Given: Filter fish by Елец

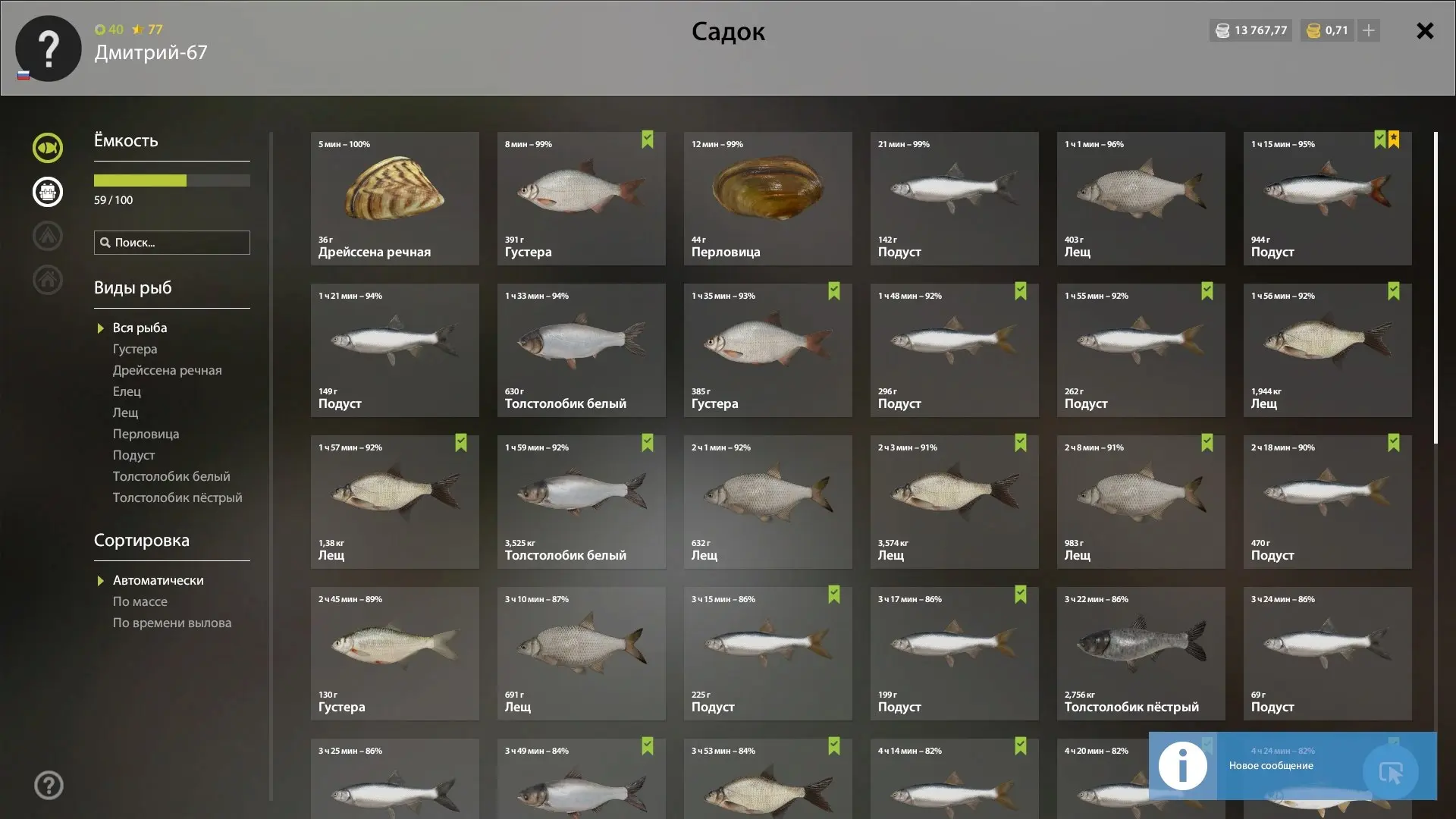Looking at the screenshot, I should (127, 391).
